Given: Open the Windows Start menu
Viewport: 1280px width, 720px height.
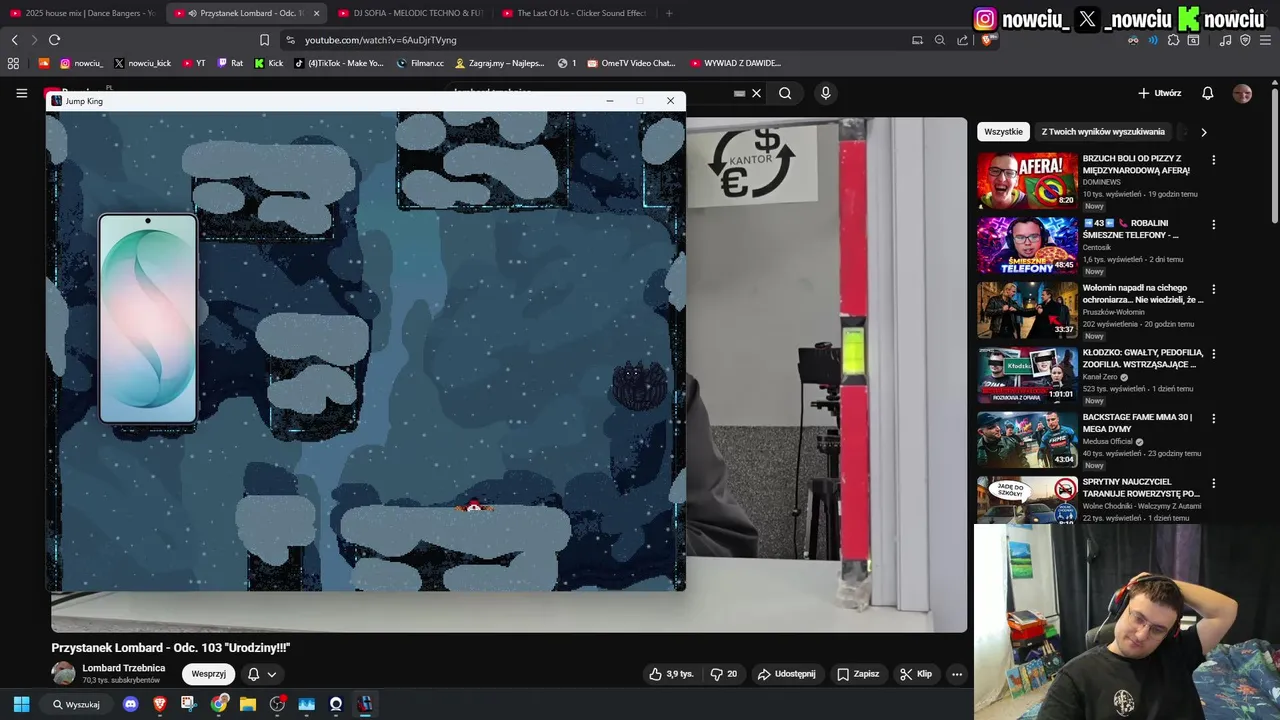Looking at the screenshot, I should pos(21,704).
